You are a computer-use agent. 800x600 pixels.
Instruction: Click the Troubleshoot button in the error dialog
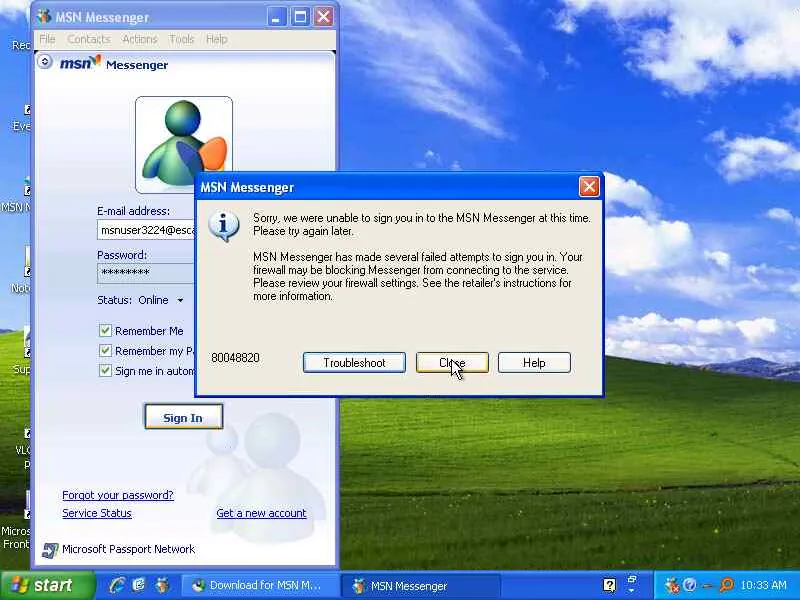pos(354,363)
